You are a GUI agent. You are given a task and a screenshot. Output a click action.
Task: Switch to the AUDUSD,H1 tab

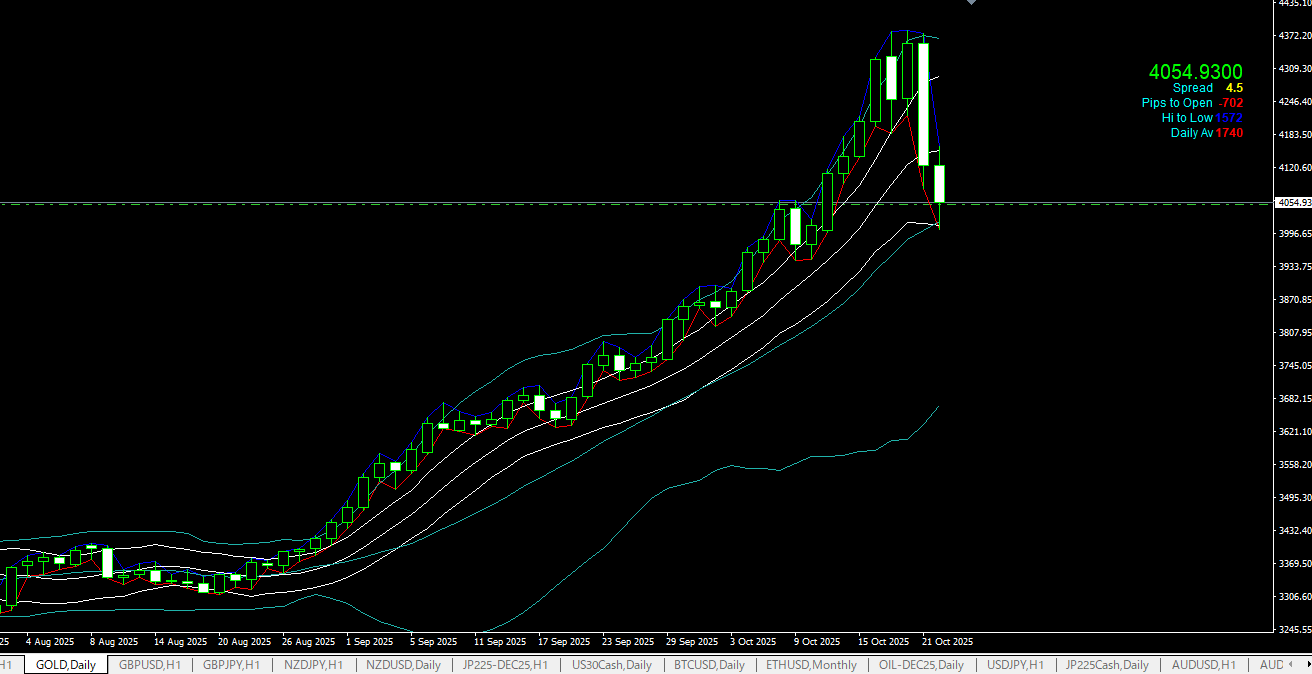click(x=1203, y=665)
